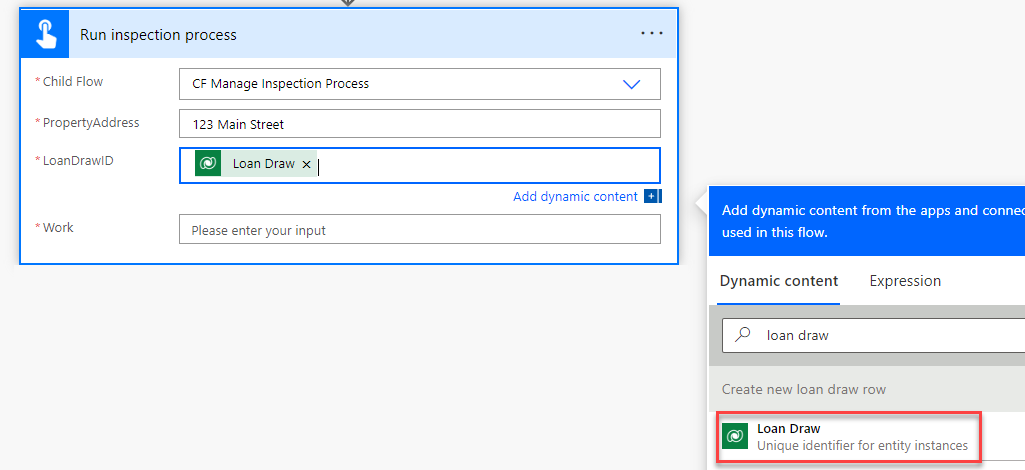Click the Create new loan draw row header

click(x=804, y=389)
